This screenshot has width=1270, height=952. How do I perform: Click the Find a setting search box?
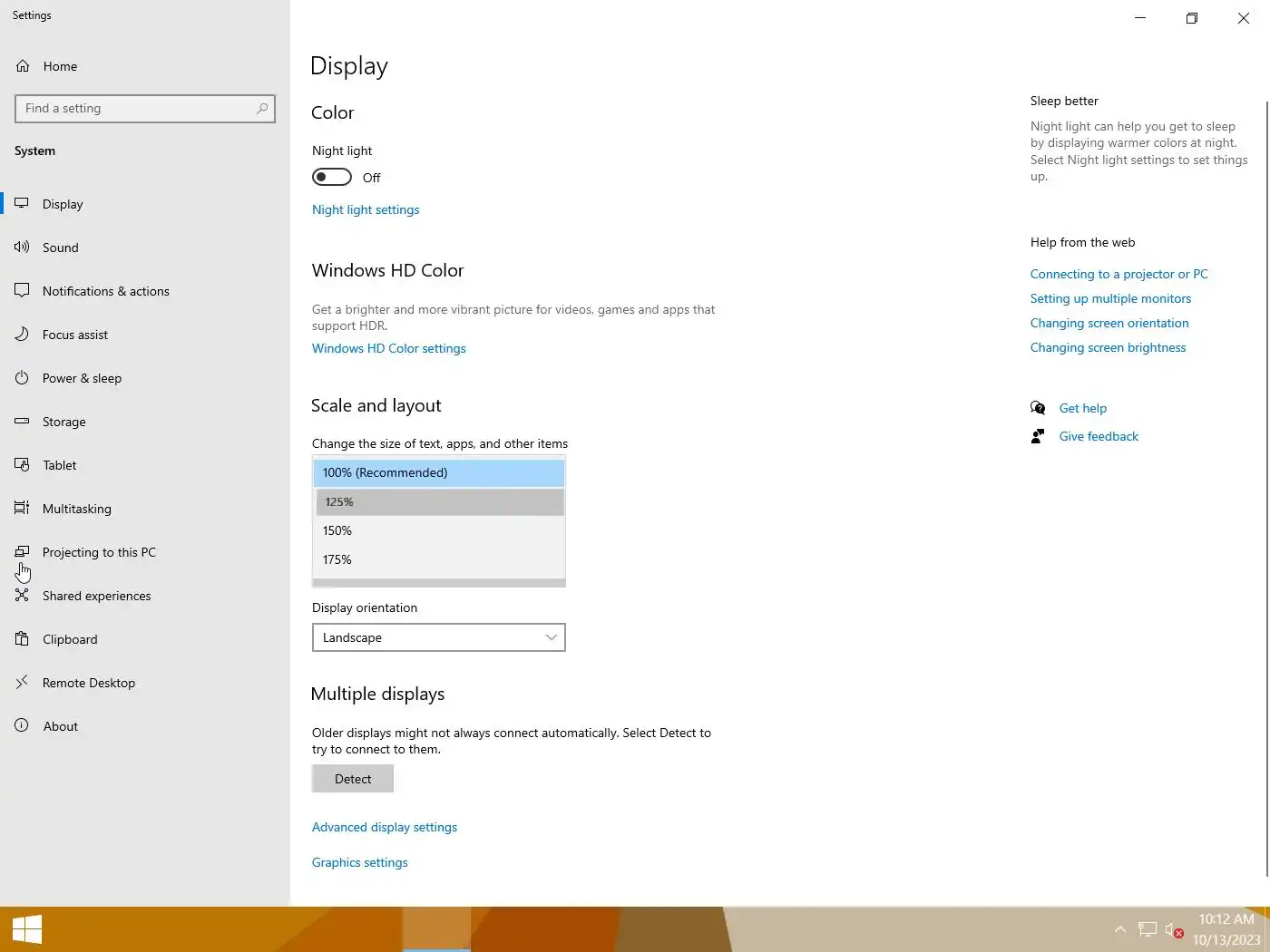click(x=145, y=108)
